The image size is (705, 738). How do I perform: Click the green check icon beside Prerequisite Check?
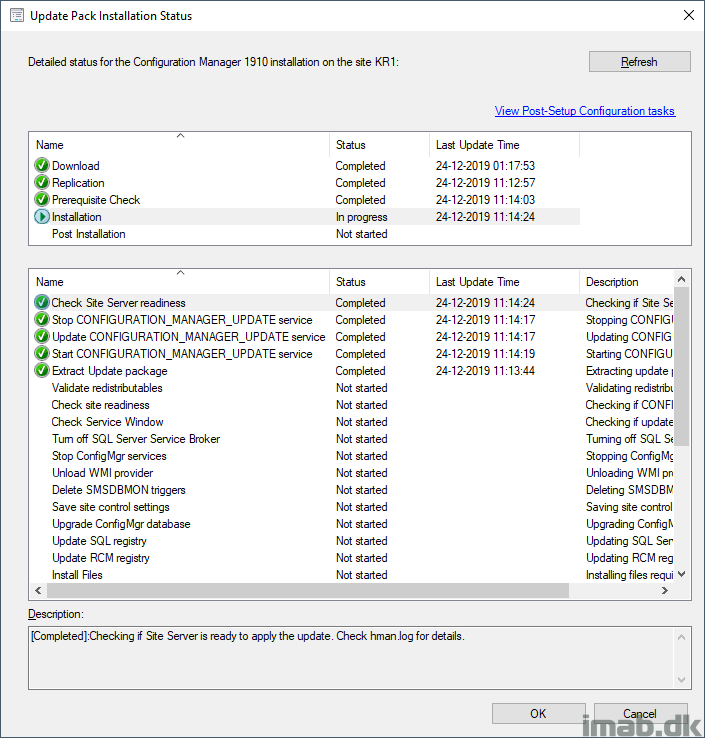tap(42, 199)
